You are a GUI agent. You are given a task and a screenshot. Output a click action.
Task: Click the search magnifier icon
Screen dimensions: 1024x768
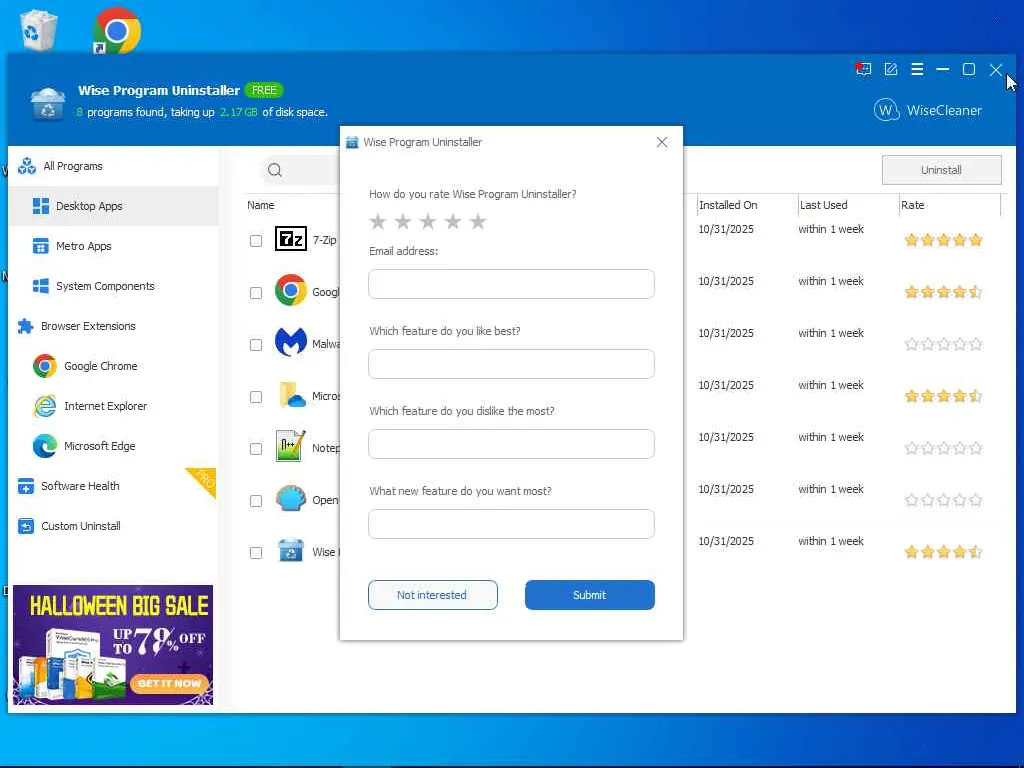(275, 170)
